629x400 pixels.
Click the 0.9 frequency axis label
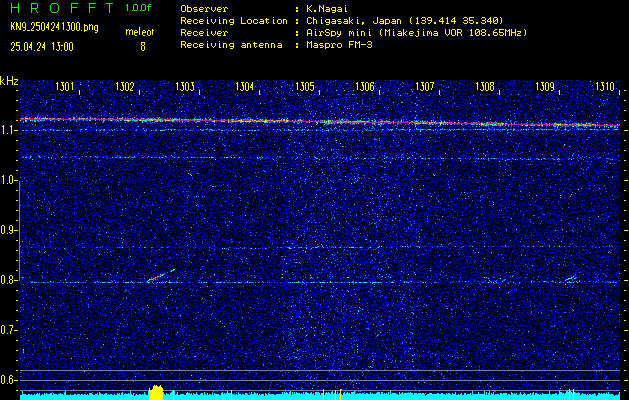coord(7,230)
